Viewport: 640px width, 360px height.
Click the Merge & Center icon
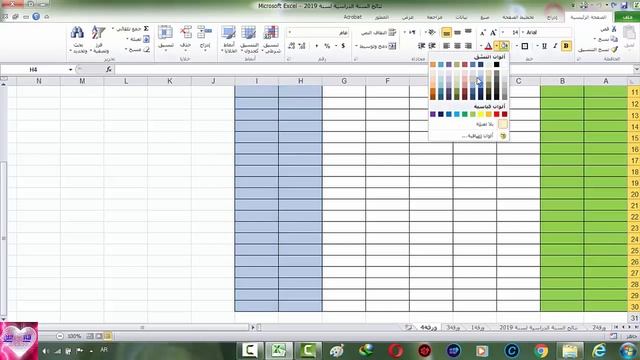coord(392,46)
